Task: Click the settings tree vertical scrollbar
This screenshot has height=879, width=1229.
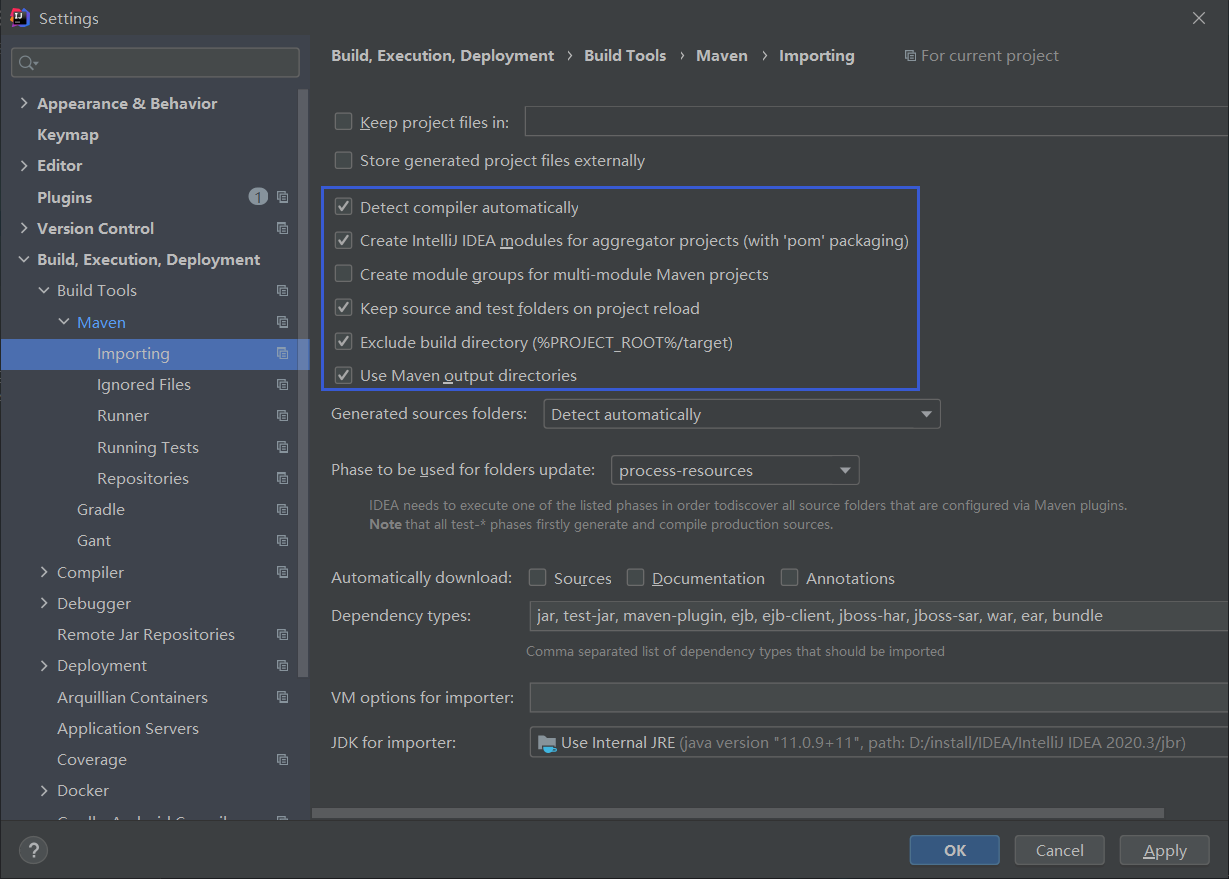Action: click(304, 384)
